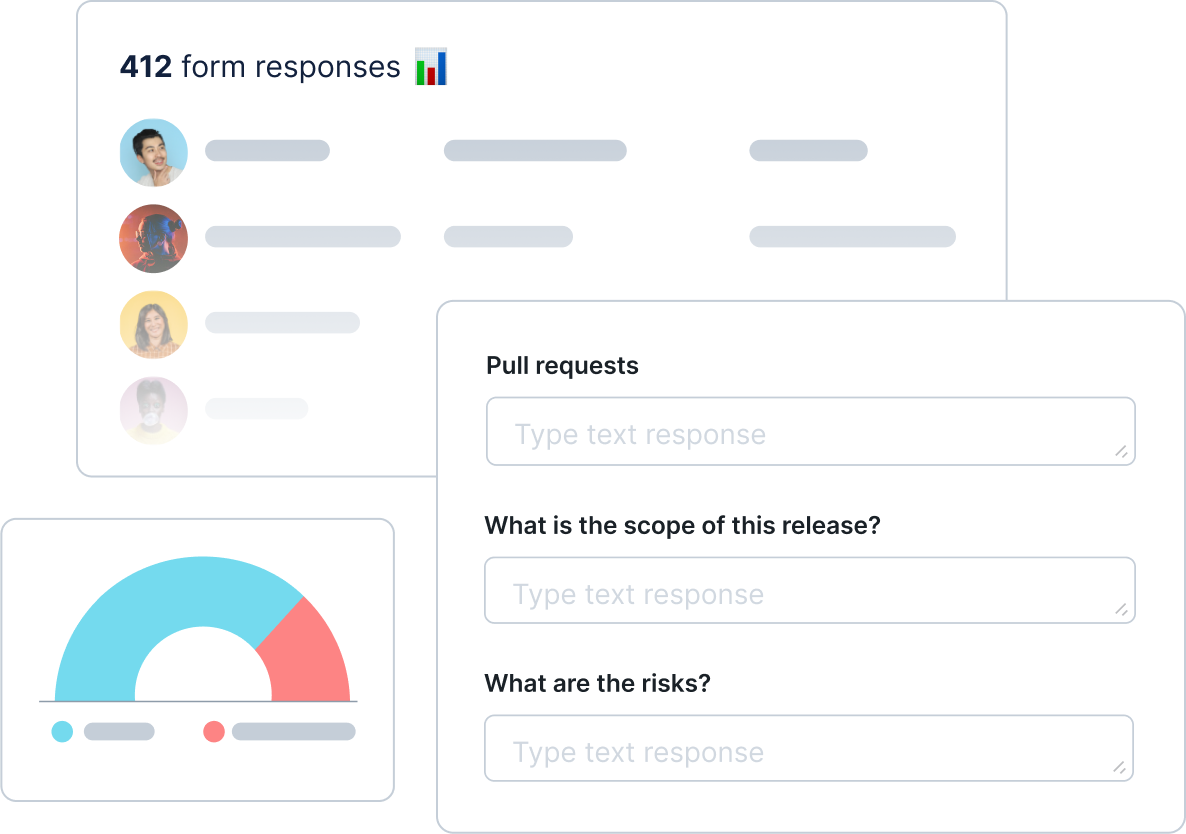Open the fourth respondent's faded avatar
The width and height of the screenshot is (1186, 834).
pos(154,410)
